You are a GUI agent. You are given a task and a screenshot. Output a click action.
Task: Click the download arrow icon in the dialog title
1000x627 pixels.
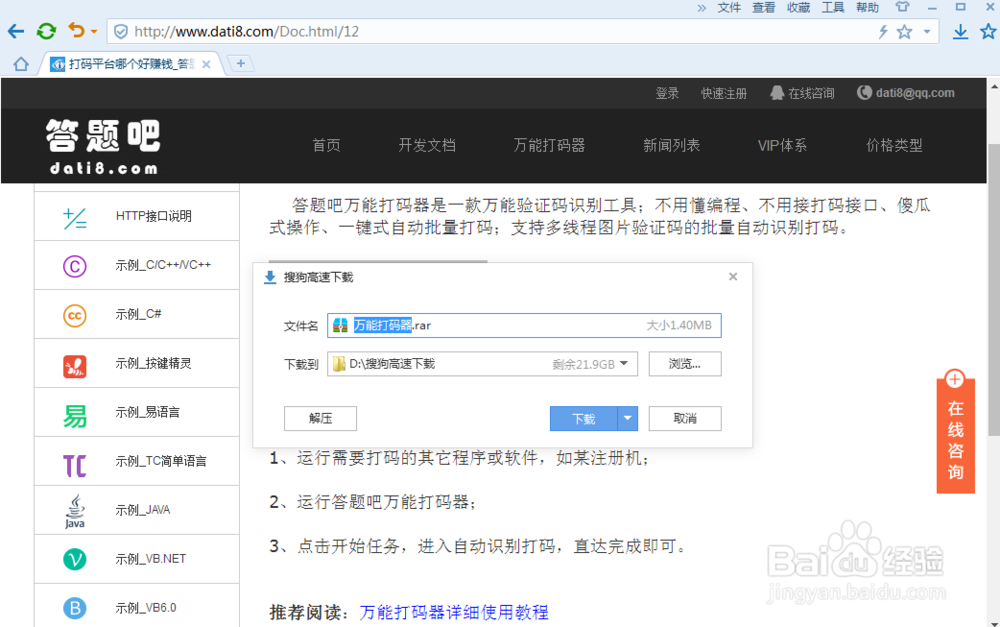[270, 277]
